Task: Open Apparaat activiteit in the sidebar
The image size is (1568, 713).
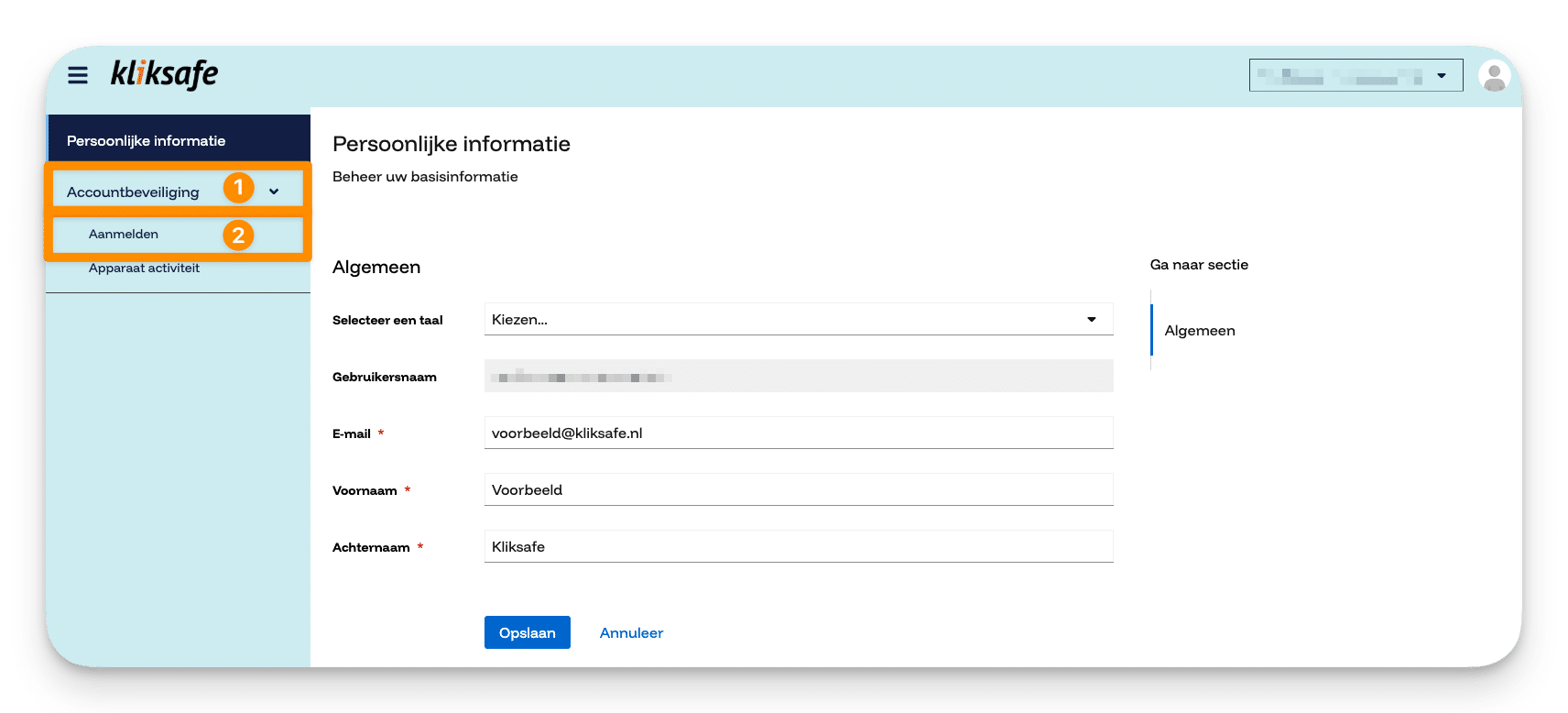Action: 144,269
